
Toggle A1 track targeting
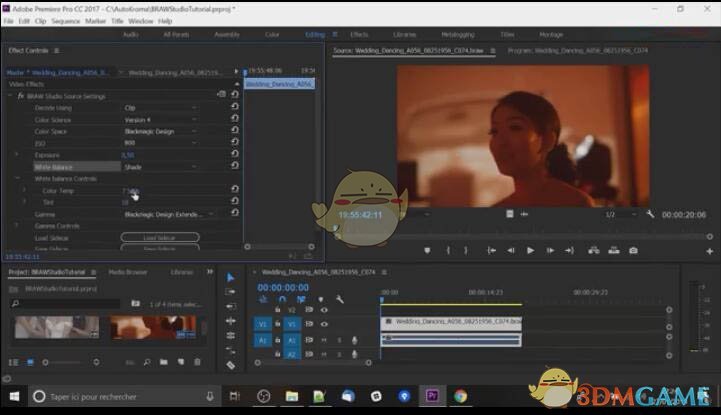[292, 341]
